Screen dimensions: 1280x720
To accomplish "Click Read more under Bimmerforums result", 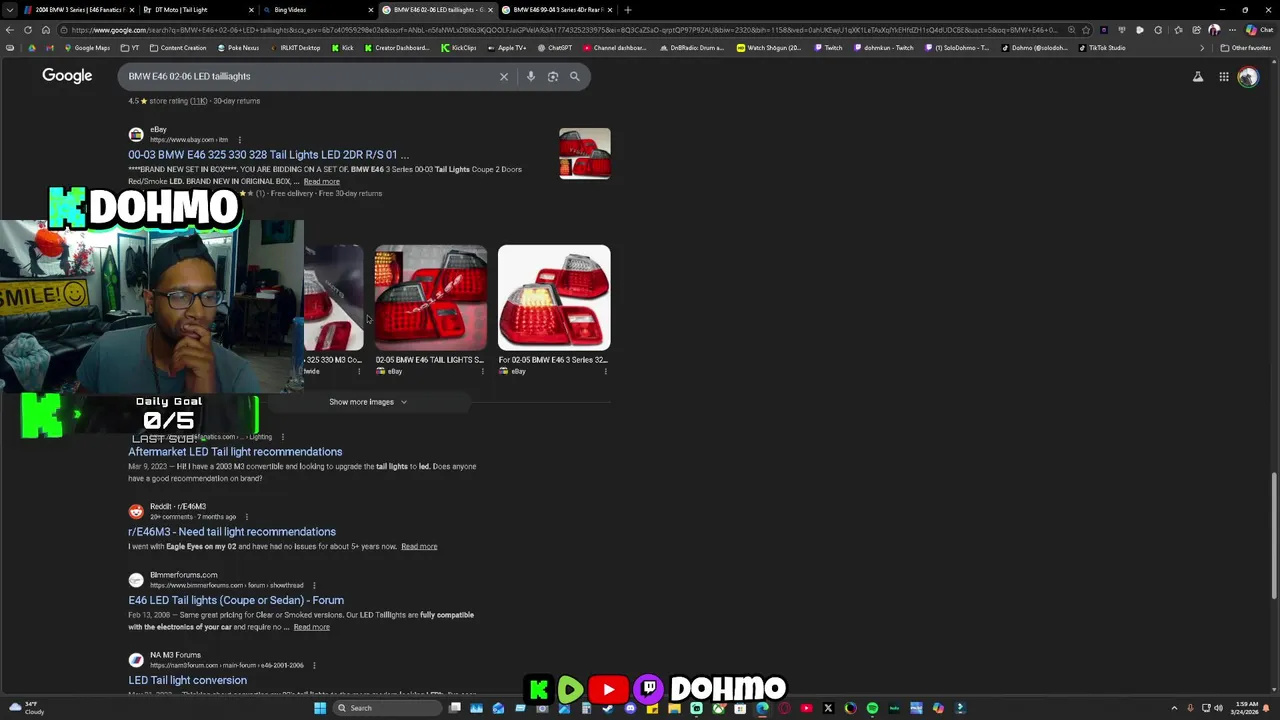I will pyautogui.click(x=311, y=627).
